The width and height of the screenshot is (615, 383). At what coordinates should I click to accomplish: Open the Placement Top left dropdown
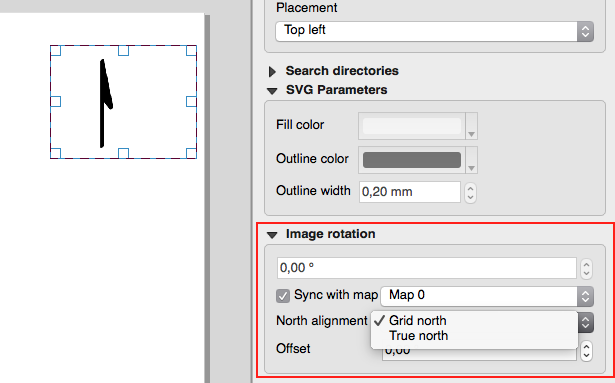[434, 31]
